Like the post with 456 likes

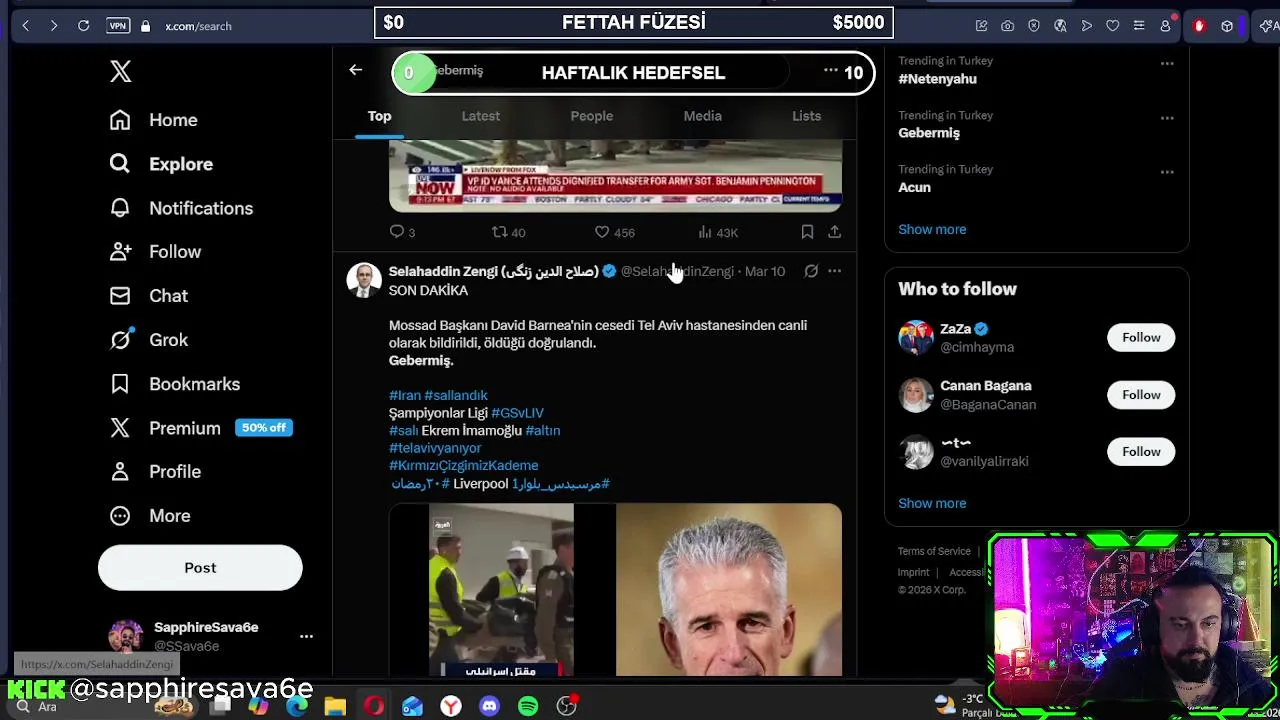click(x=614, y=232)
